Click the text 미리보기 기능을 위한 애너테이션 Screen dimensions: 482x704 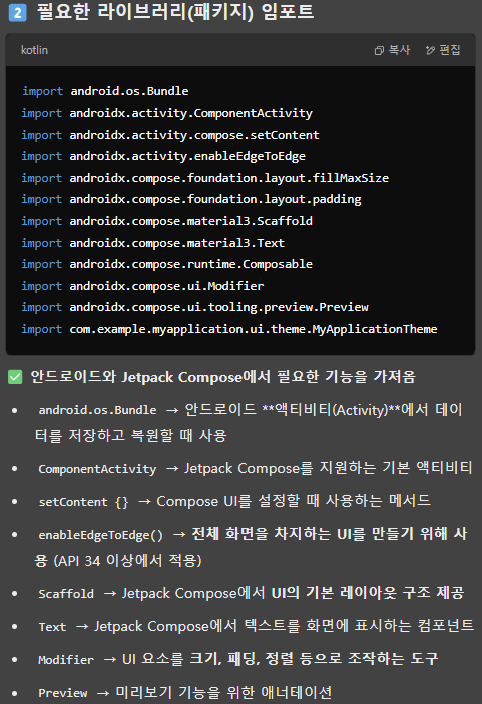point(224,692)
